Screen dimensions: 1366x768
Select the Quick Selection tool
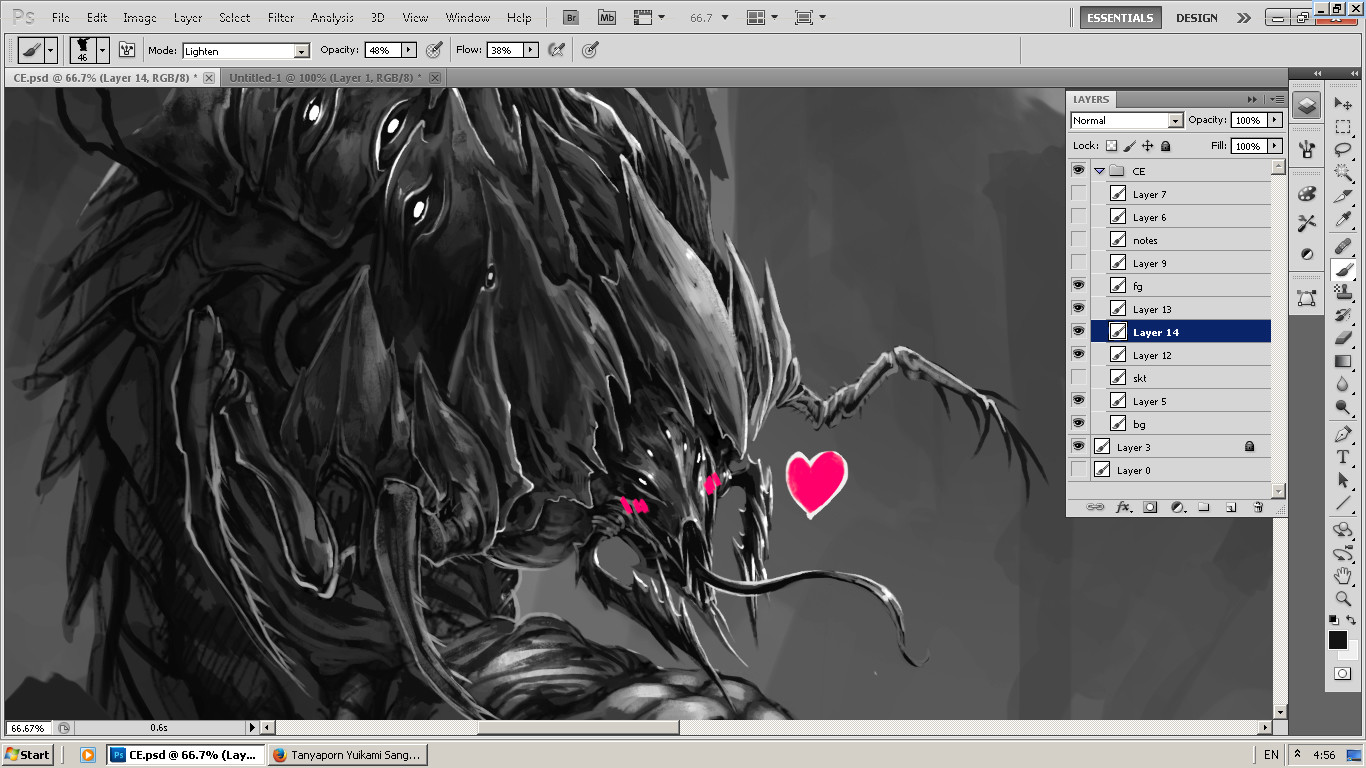[x=1342, y=173]
